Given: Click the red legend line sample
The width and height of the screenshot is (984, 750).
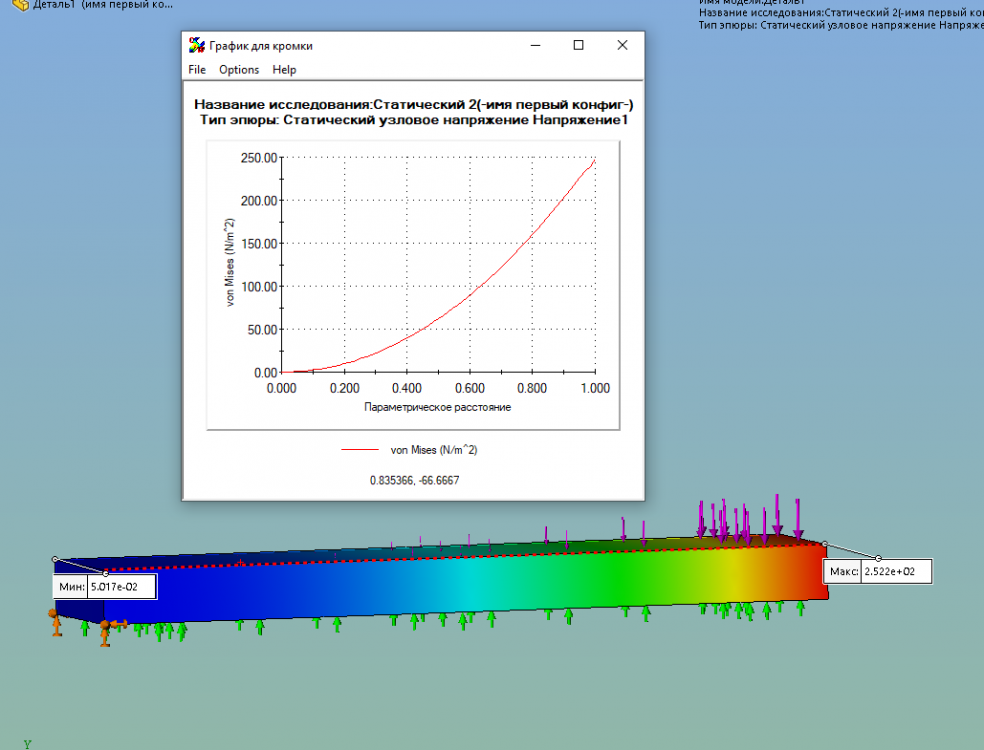Looking at the screenshot, I should pos(360,450).
